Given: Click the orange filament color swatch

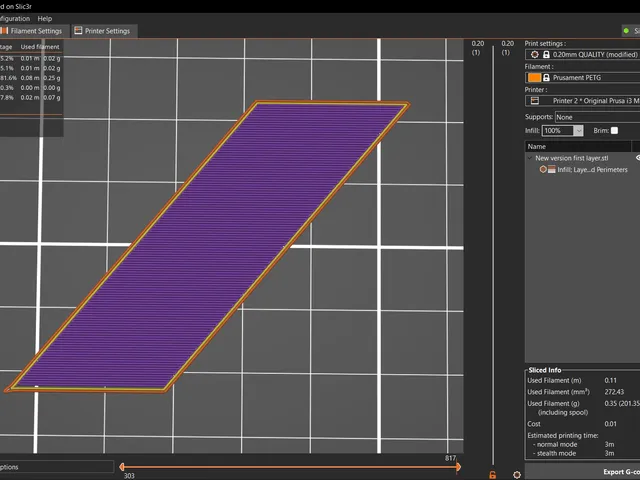Looking at the screenshot, I should pos(534,78).
